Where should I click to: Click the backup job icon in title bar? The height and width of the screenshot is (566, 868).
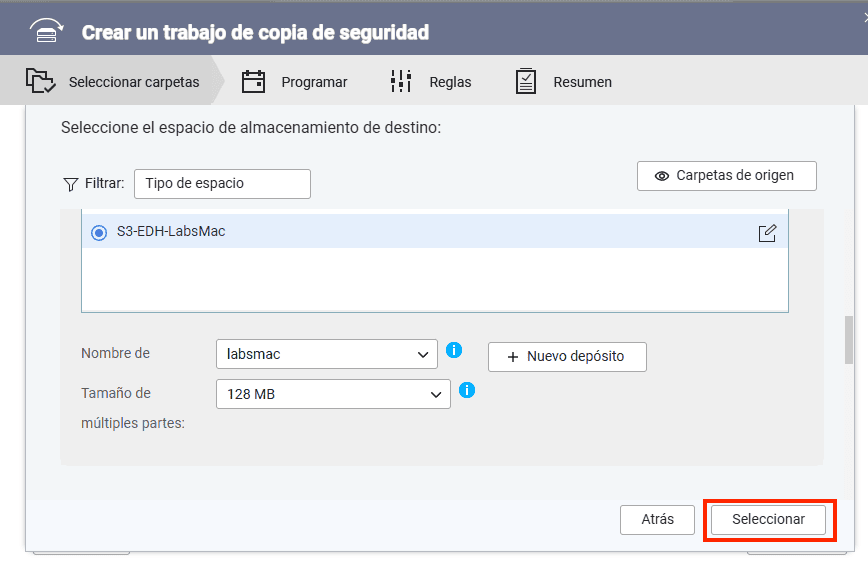click(45, 32)
